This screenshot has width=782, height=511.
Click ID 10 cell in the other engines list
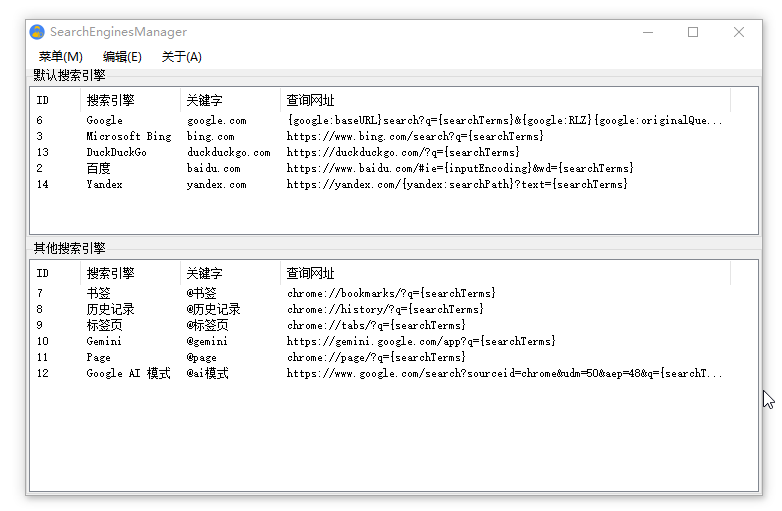tap(42, 341)
